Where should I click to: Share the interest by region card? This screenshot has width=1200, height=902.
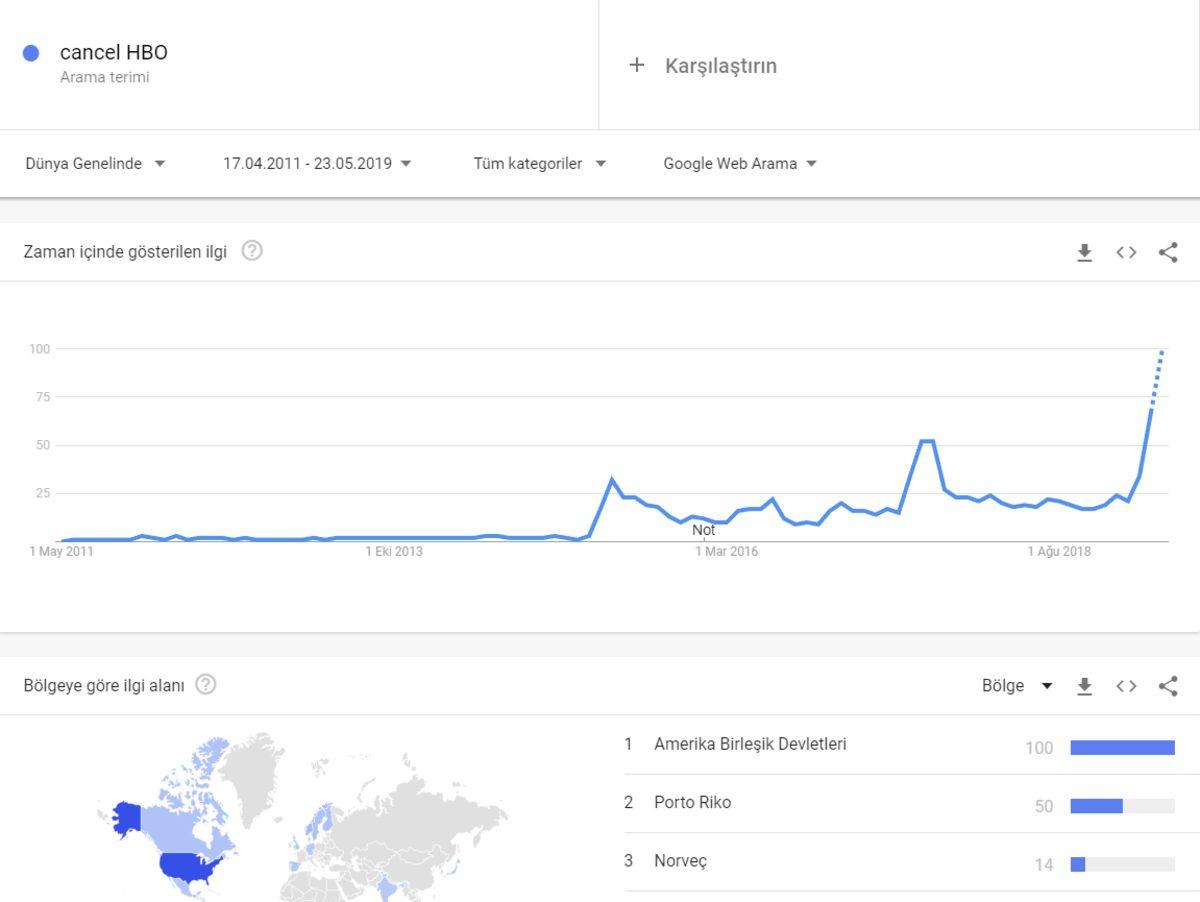[1168, 686]
